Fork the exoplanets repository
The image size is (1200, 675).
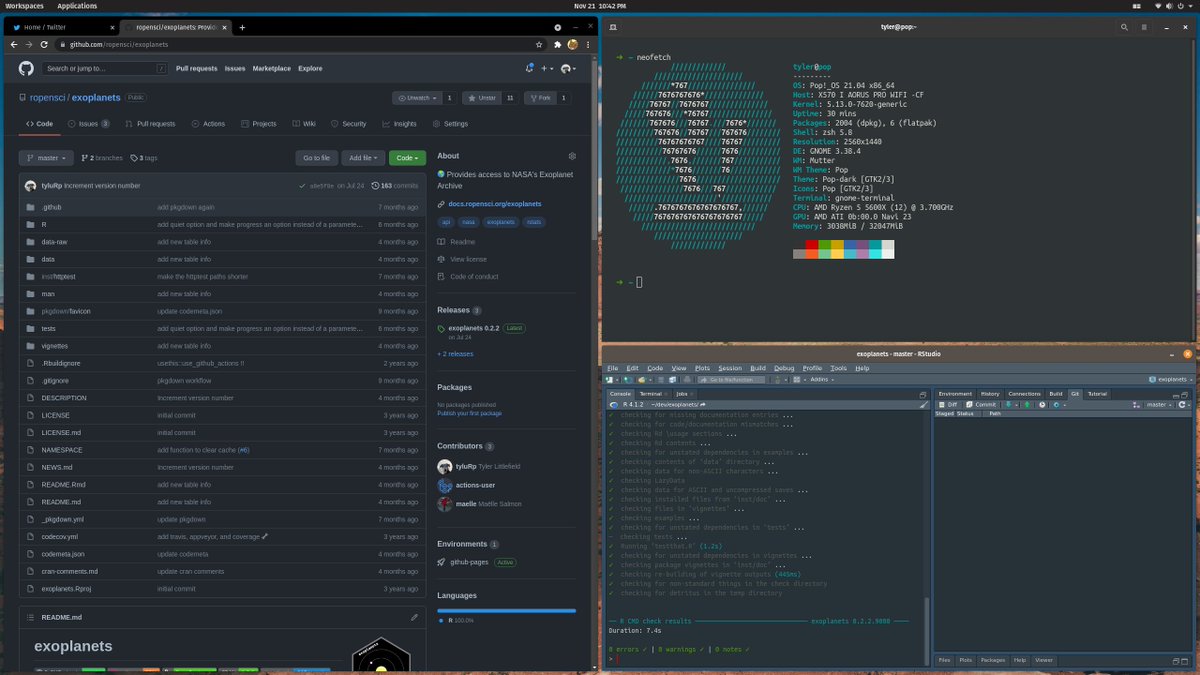[x=539, y=98]
